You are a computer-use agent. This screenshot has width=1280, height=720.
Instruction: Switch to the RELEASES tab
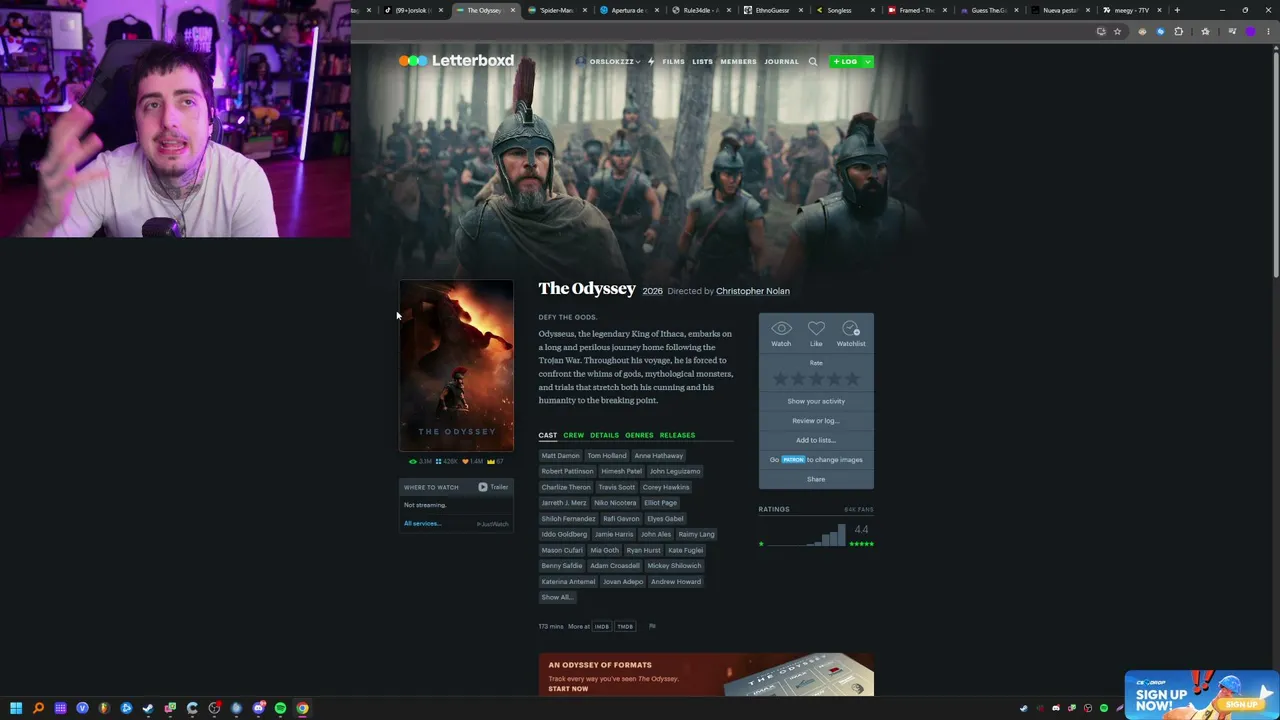pyautogui.click(x=677, y=435)
